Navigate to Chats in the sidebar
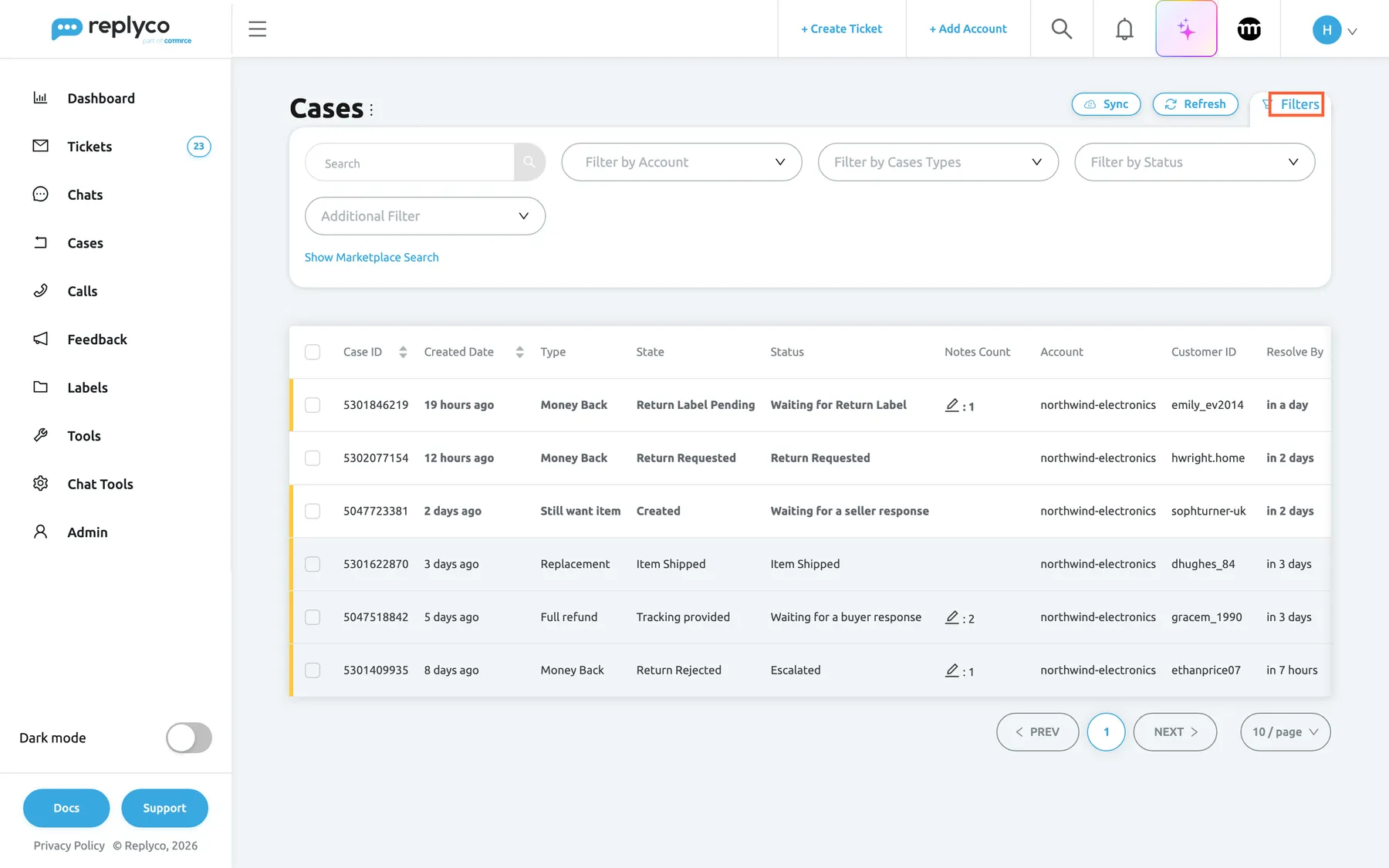This screenshot has height=868, width=1389. pyautogui.click(x=85, y=194)
